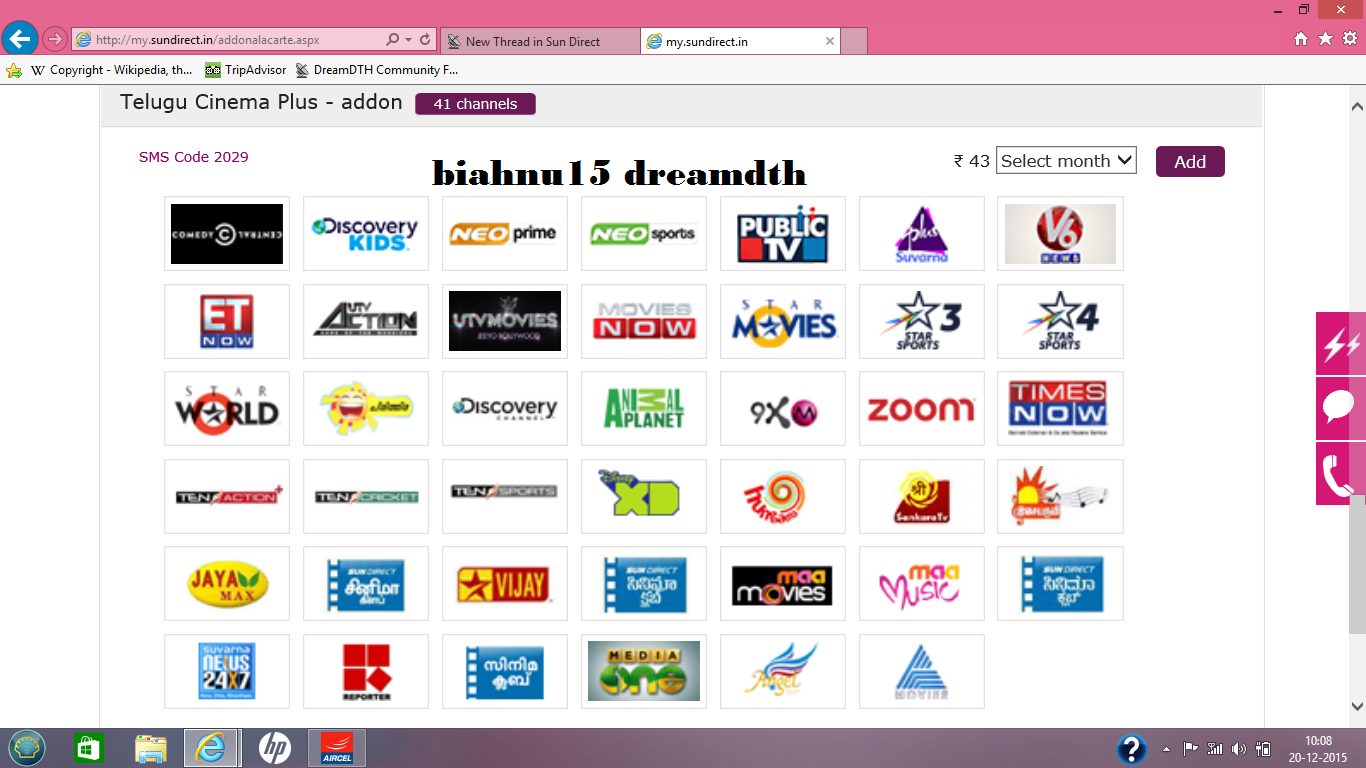Click the page vertical scrollbar thumb

click(x=1357, y=564)
